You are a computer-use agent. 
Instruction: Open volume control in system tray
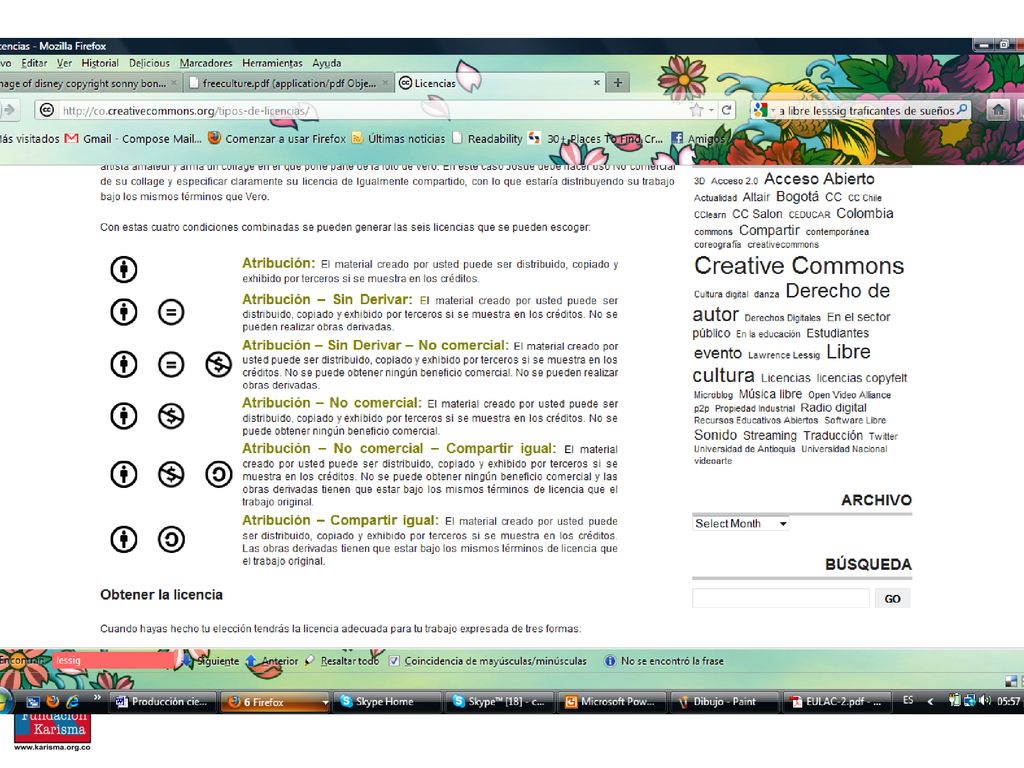(985, 701)
